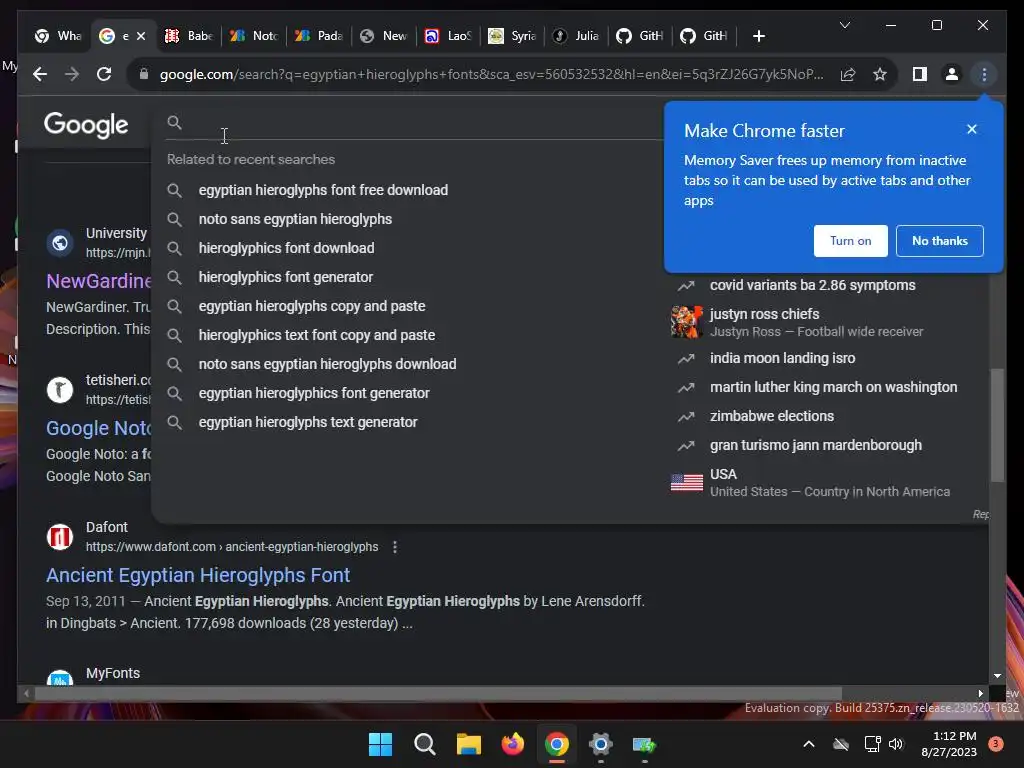Open the Chrome three-dot menu
1024x768 pixels.
(984, 74)
